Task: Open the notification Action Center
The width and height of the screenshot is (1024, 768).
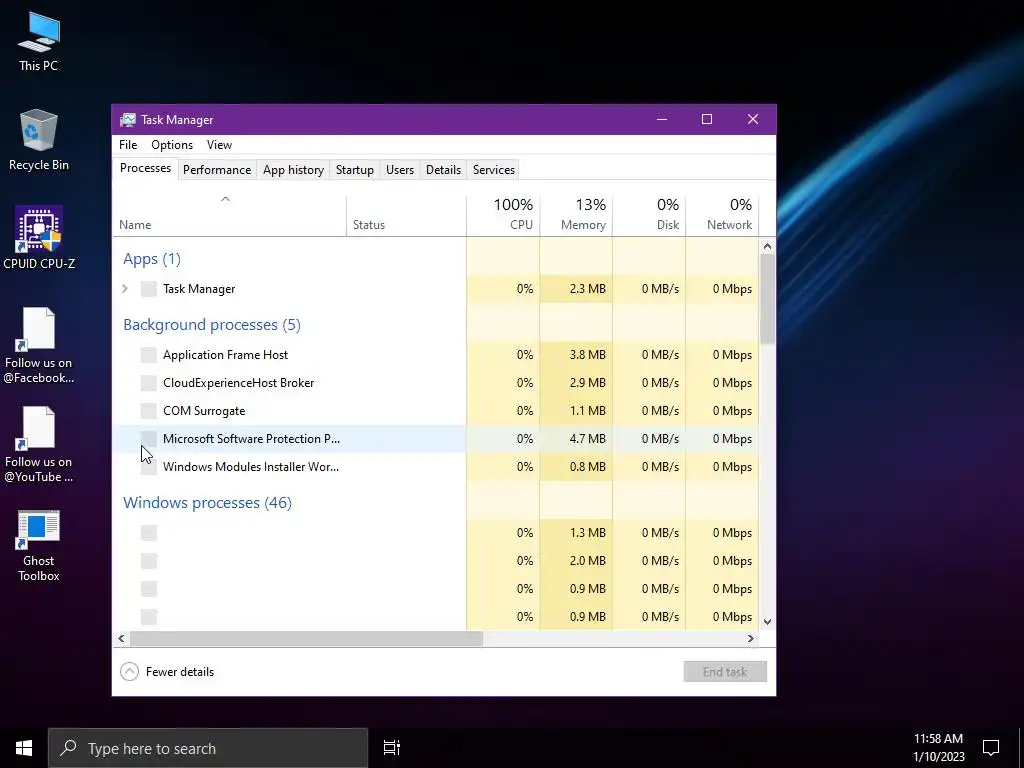Action: point(991,748)
